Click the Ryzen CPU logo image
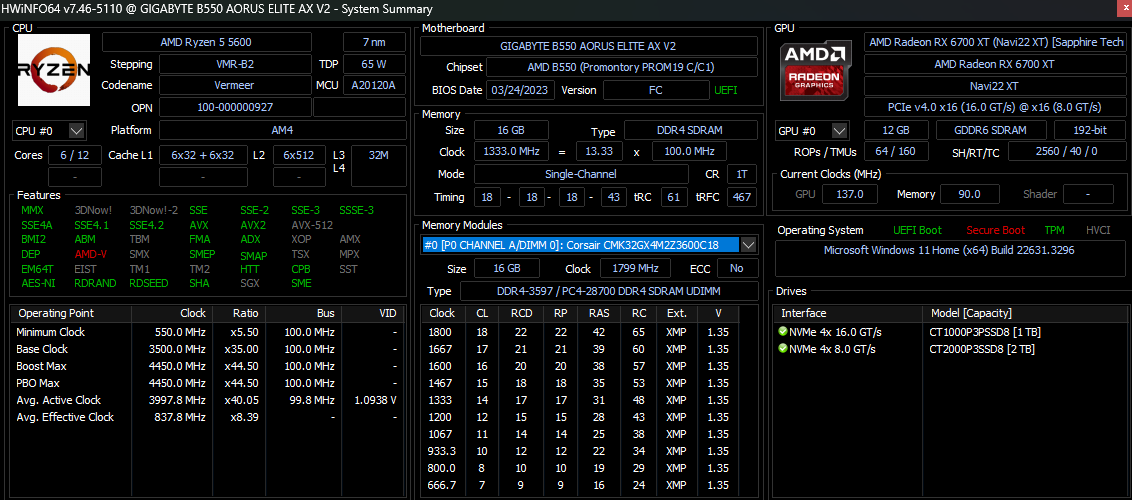Image resolution: width=1132 pixels, height=500 pixels. (54, 69)
